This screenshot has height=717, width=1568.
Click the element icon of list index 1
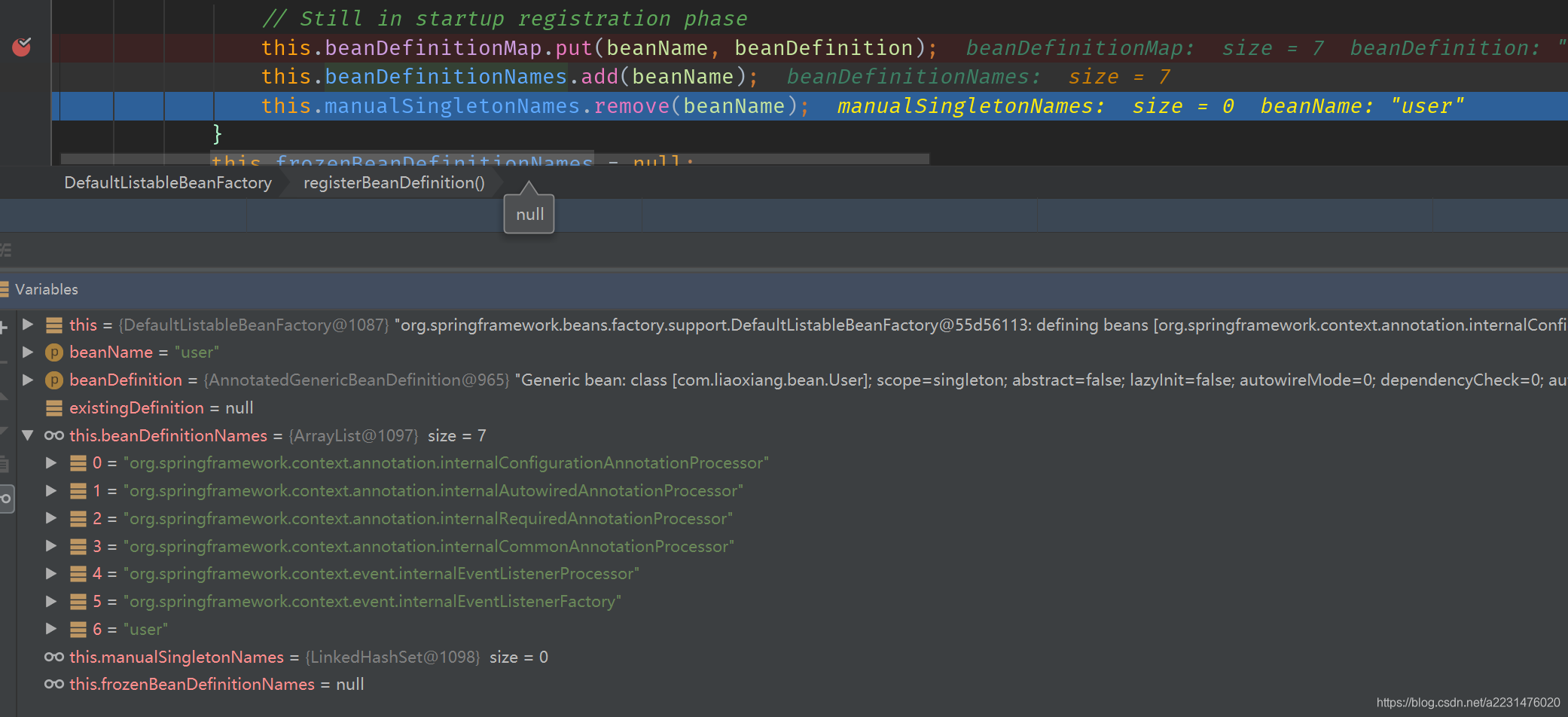[x=78, y=490]
